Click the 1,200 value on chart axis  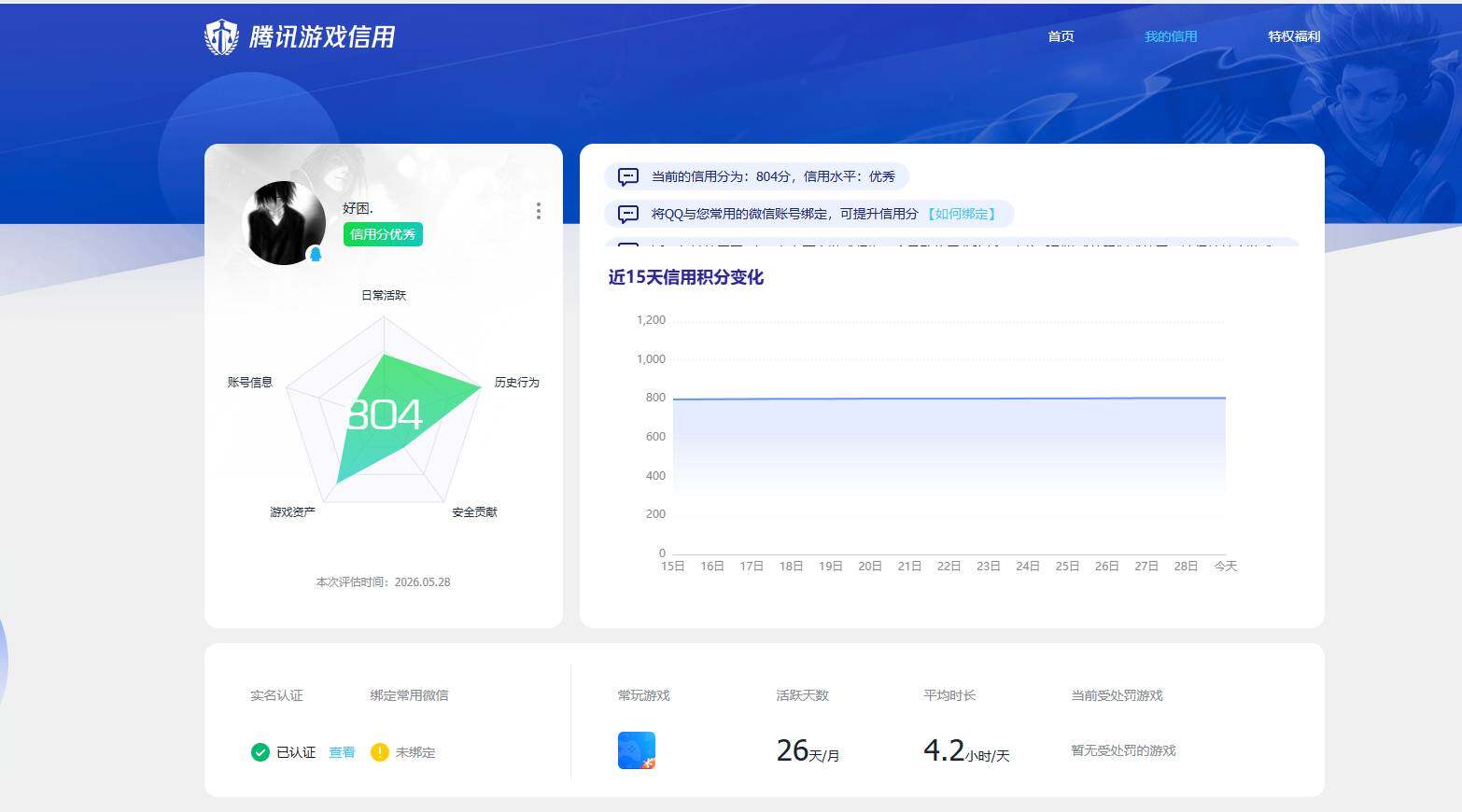(x=651, y=320)
